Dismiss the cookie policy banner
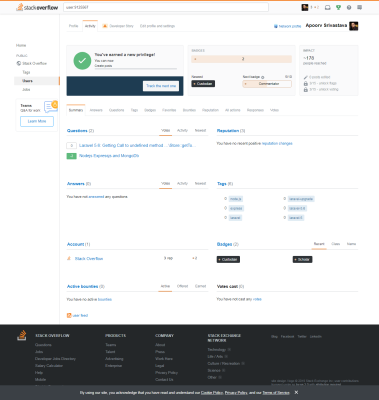The width and height of the screenshot is (379, 400). (296, 392)
